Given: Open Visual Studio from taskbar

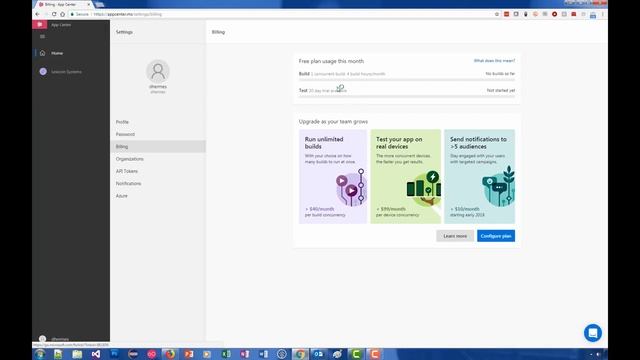Looking at the screenshot, I should coord(96,354).
